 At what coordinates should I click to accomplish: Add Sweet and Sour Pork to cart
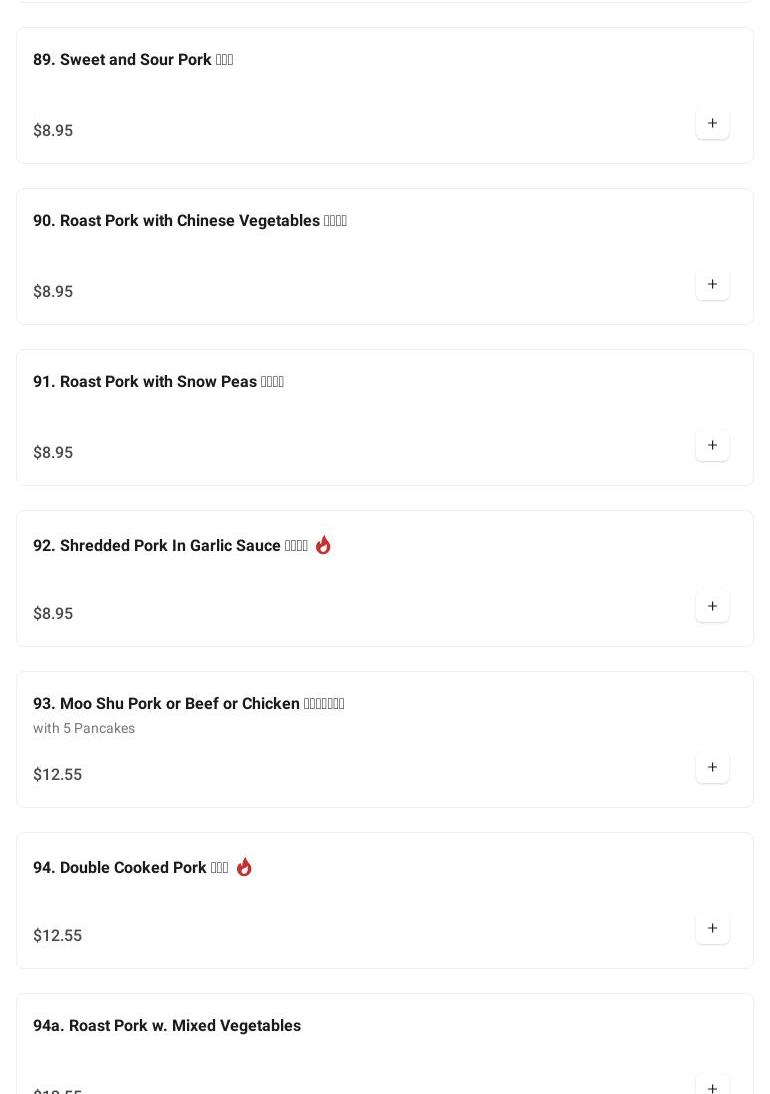click(712, 124)
